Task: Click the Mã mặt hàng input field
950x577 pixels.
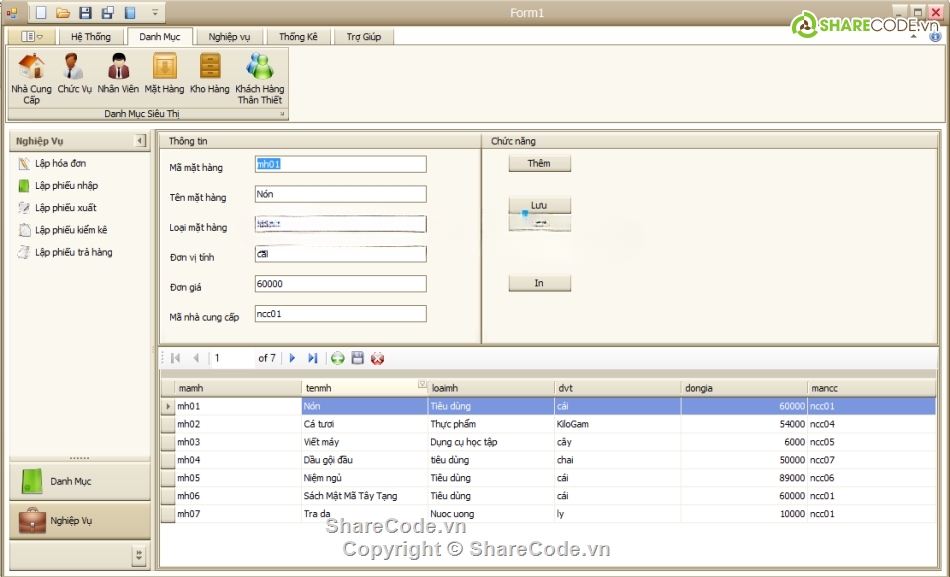Action: [340, 164]
